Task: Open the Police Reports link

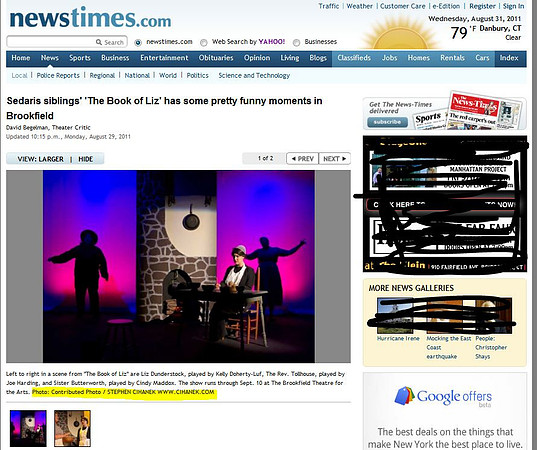Action: (x=58, y=75)
